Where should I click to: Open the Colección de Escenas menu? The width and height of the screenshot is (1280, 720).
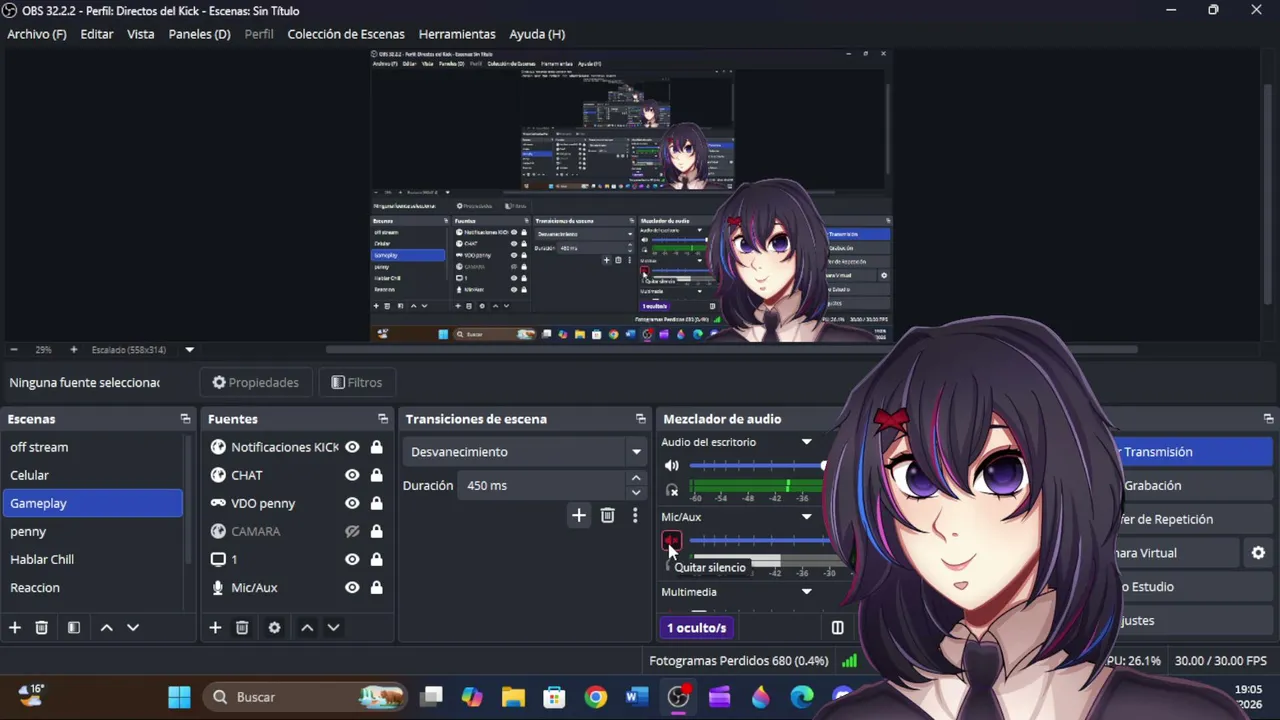(x=346, y=34)
